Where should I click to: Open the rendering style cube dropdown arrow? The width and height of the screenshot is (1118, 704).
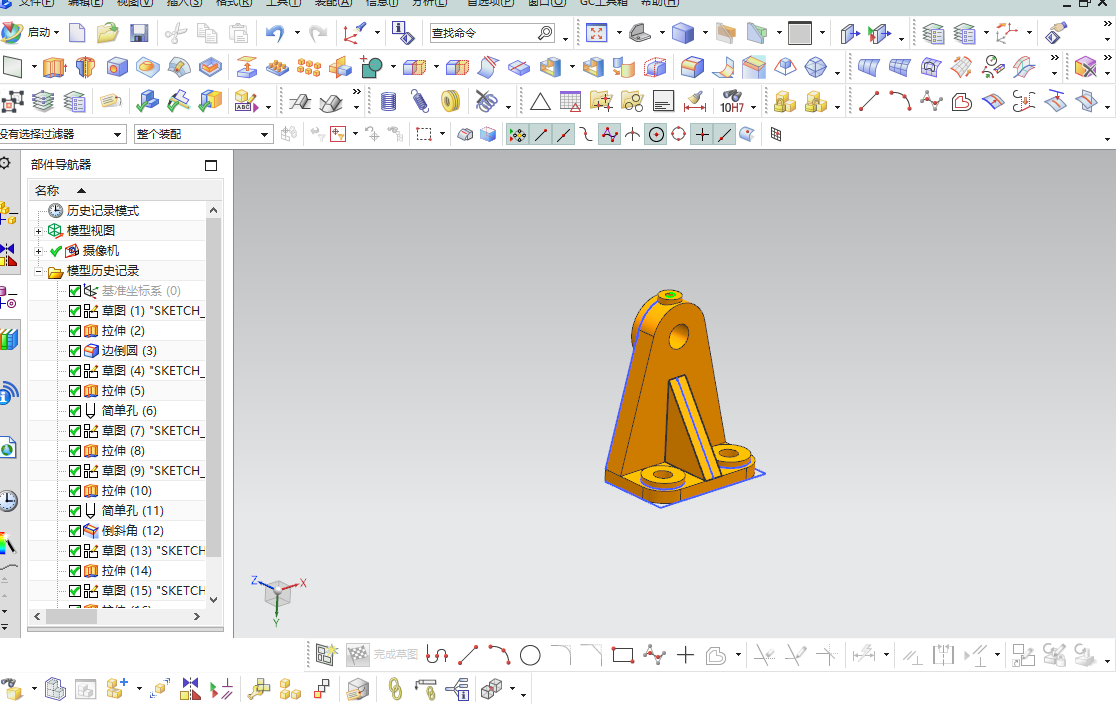pyautogui.click(x=705, y=33)
